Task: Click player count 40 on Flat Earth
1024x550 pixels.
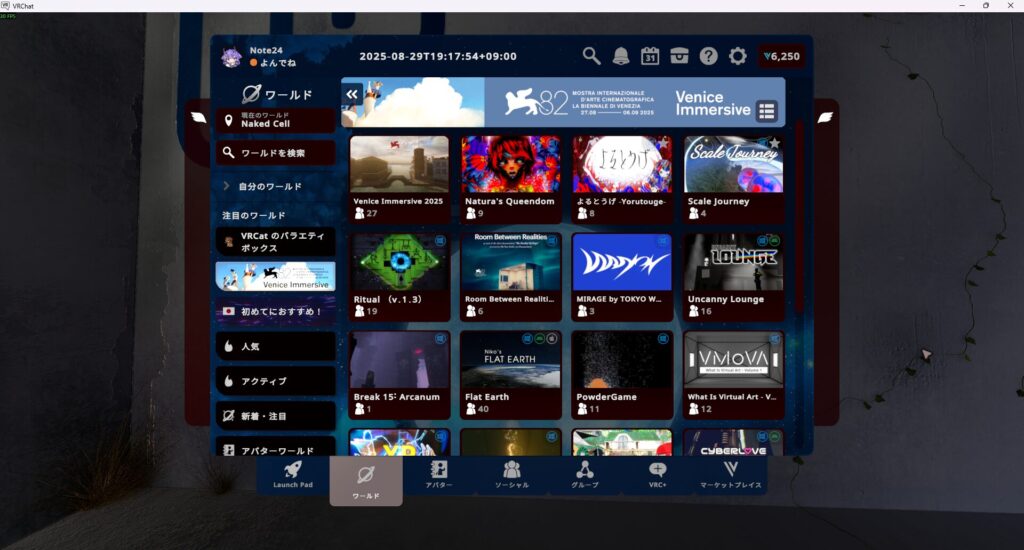Action: click(477, 409)
